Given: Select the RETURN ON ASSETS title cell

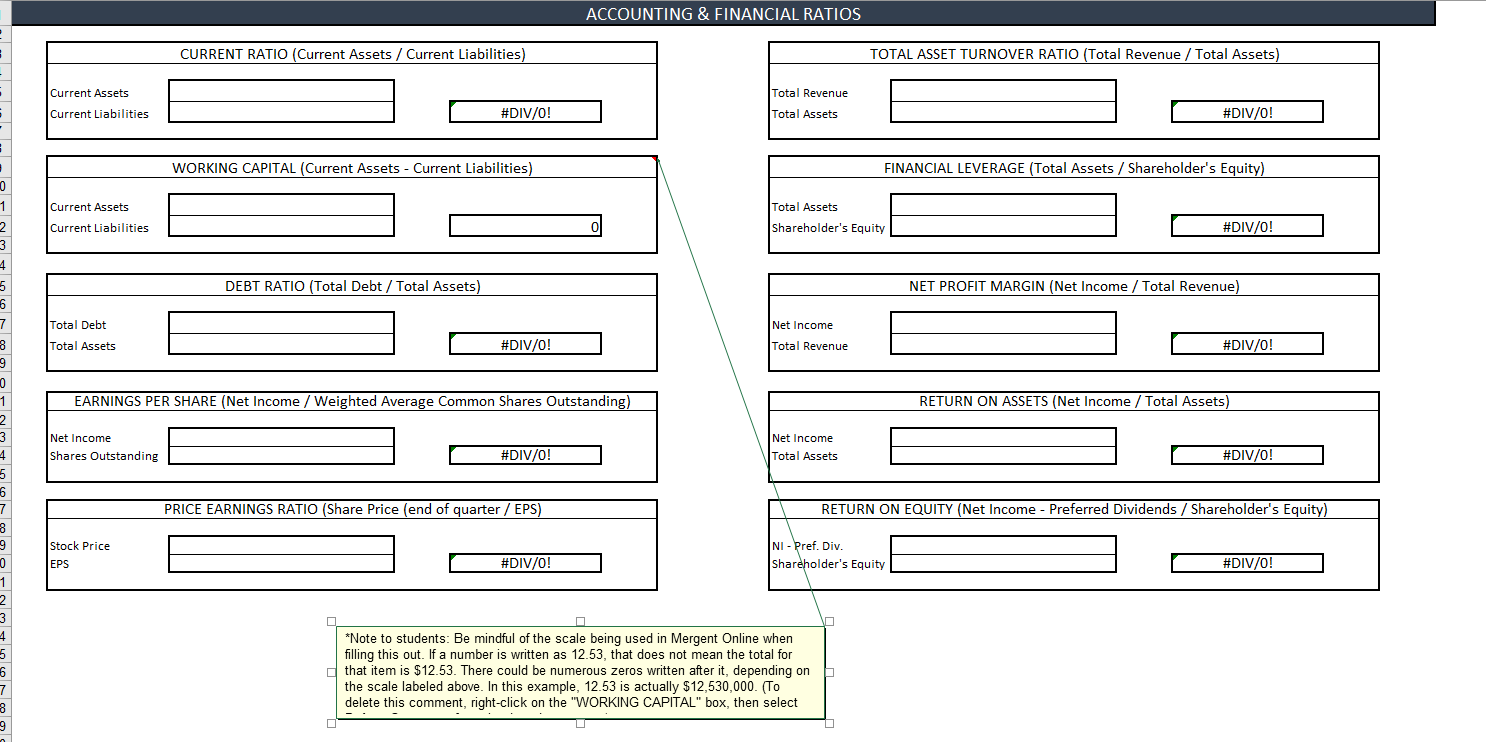Looking at the screenshot, I should [x=1074, y=401].
